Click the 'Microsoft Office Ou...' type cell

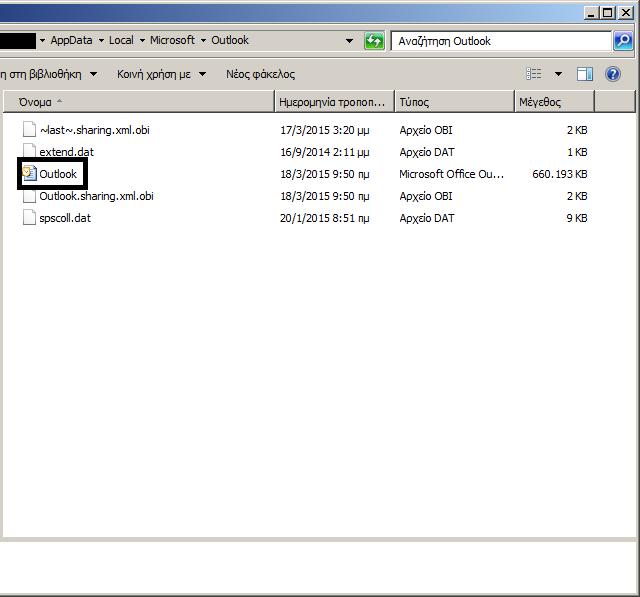[x=451, y=174]
